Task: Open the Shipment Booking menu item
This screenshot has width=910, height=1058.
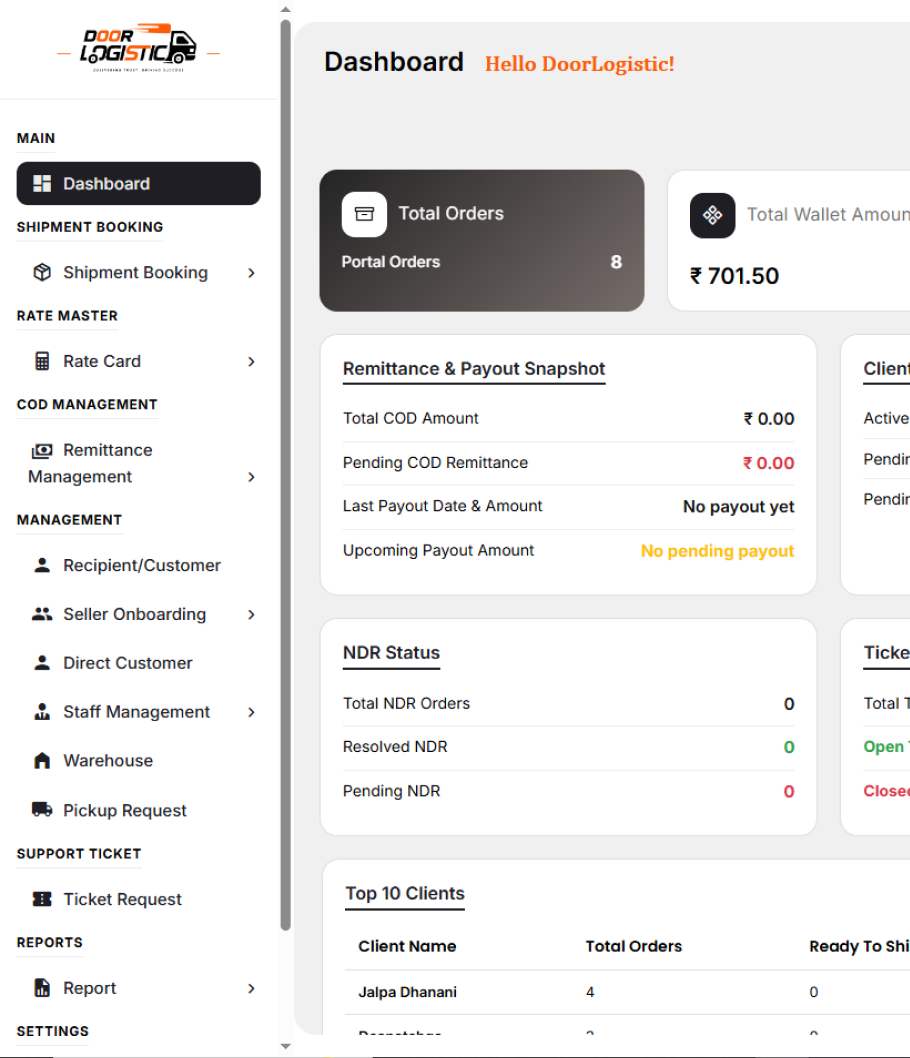Action: point(138,273)
